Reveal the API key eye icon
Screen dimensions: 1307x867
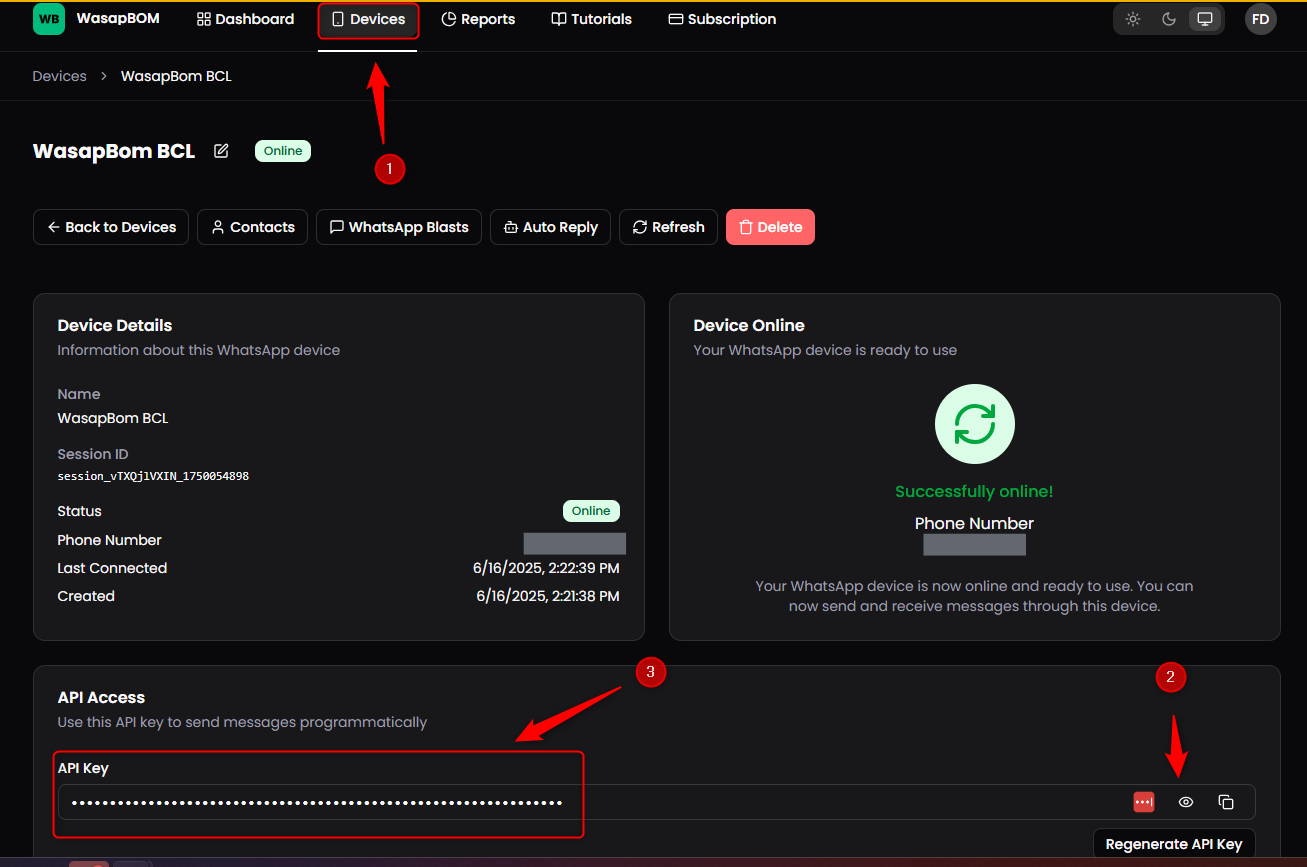(1186, 802)
